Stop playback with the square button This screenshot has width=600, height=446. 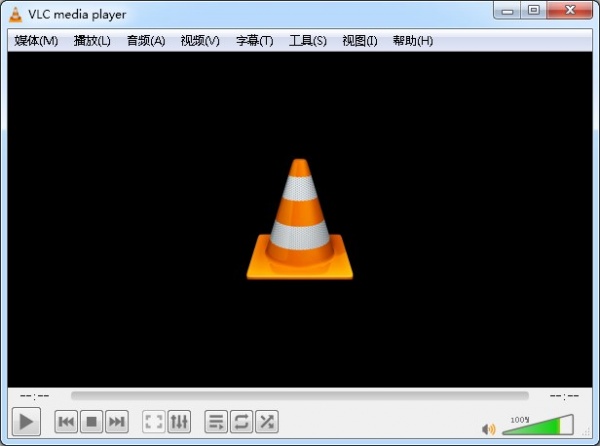click(x=91, y=422)
